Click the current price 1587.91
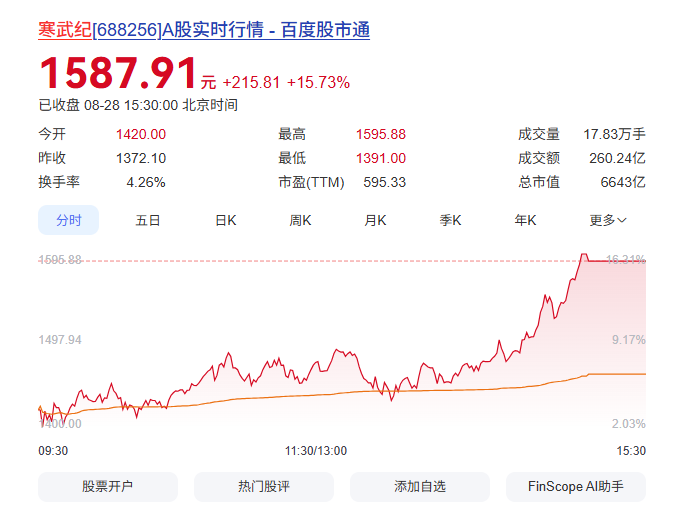This screenshot has width=694, height=524. (x=118, y=73)
